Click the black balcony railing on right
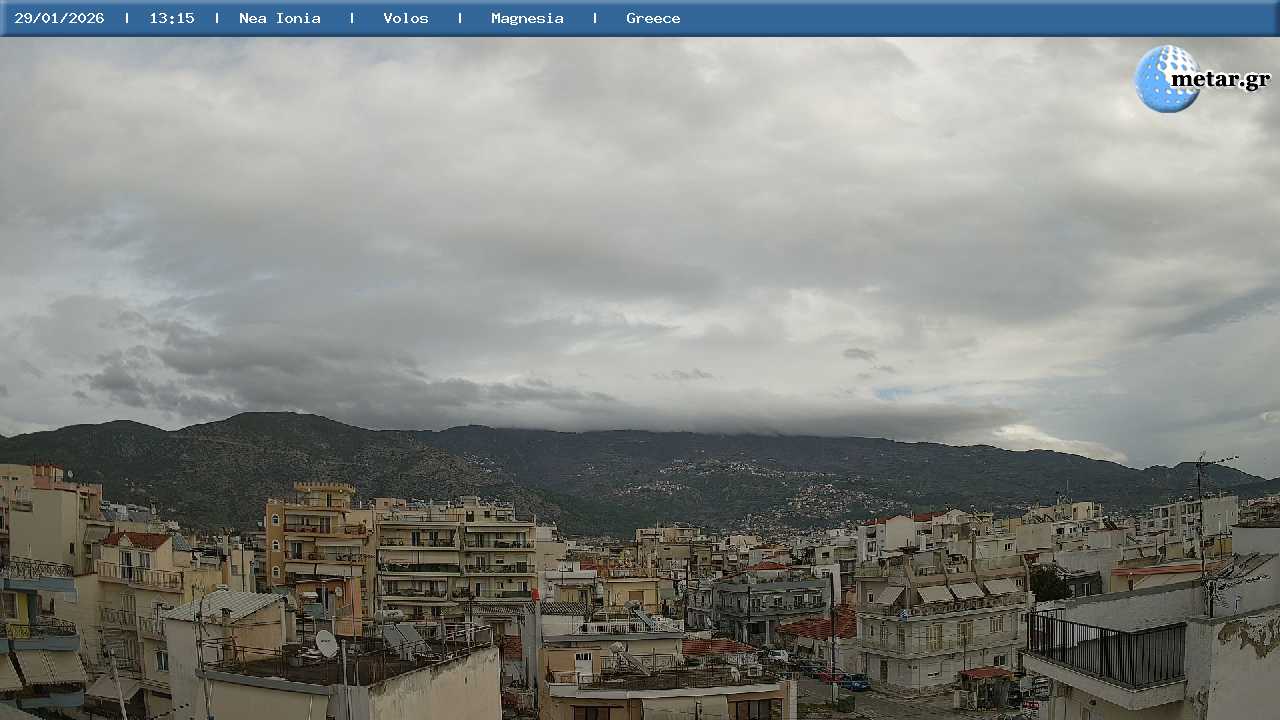Viewport: 1280px width, 720px height. click(1106, 651)
